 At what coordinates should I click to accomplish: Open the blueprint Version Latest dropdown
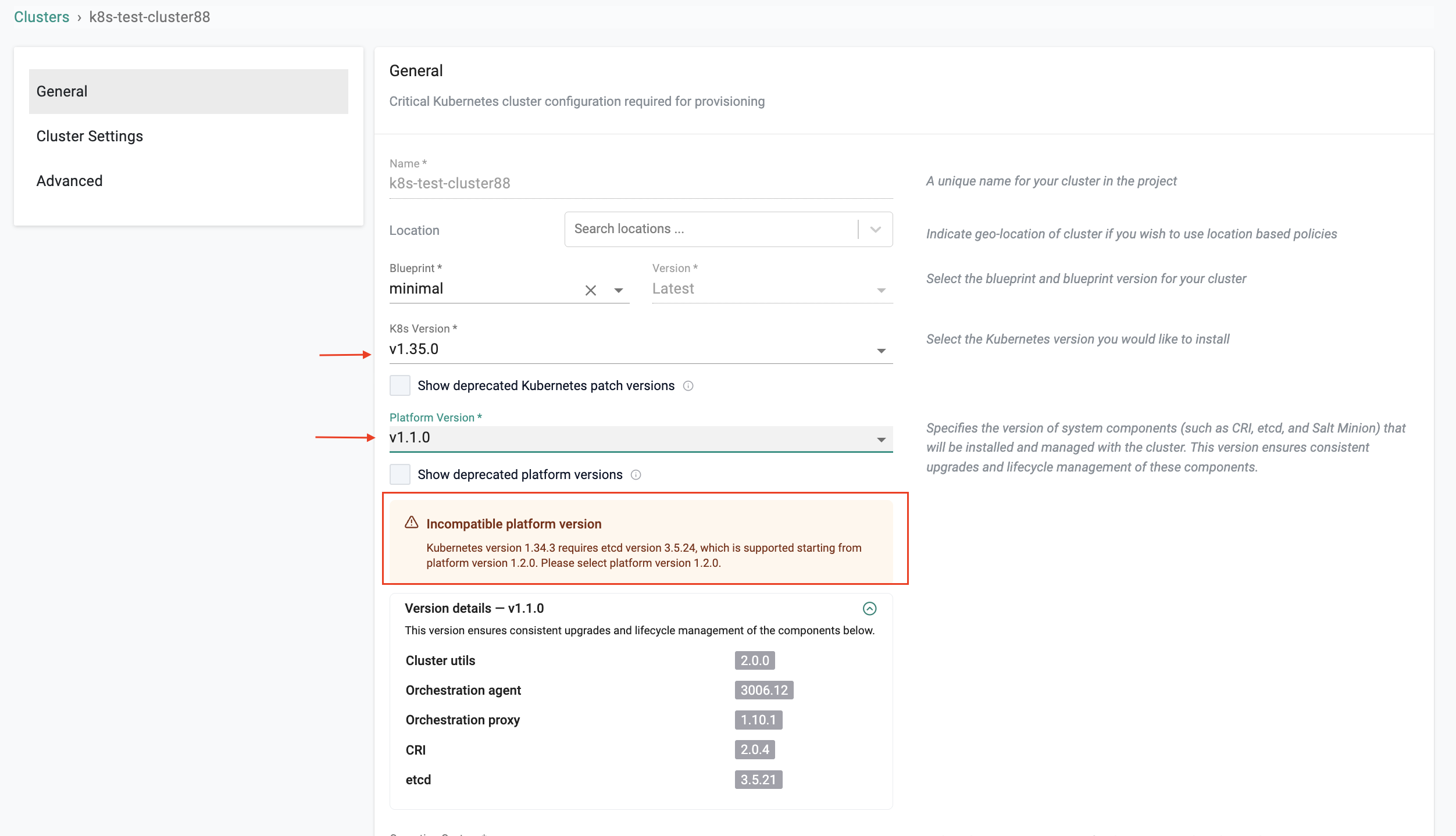point(881,290)
